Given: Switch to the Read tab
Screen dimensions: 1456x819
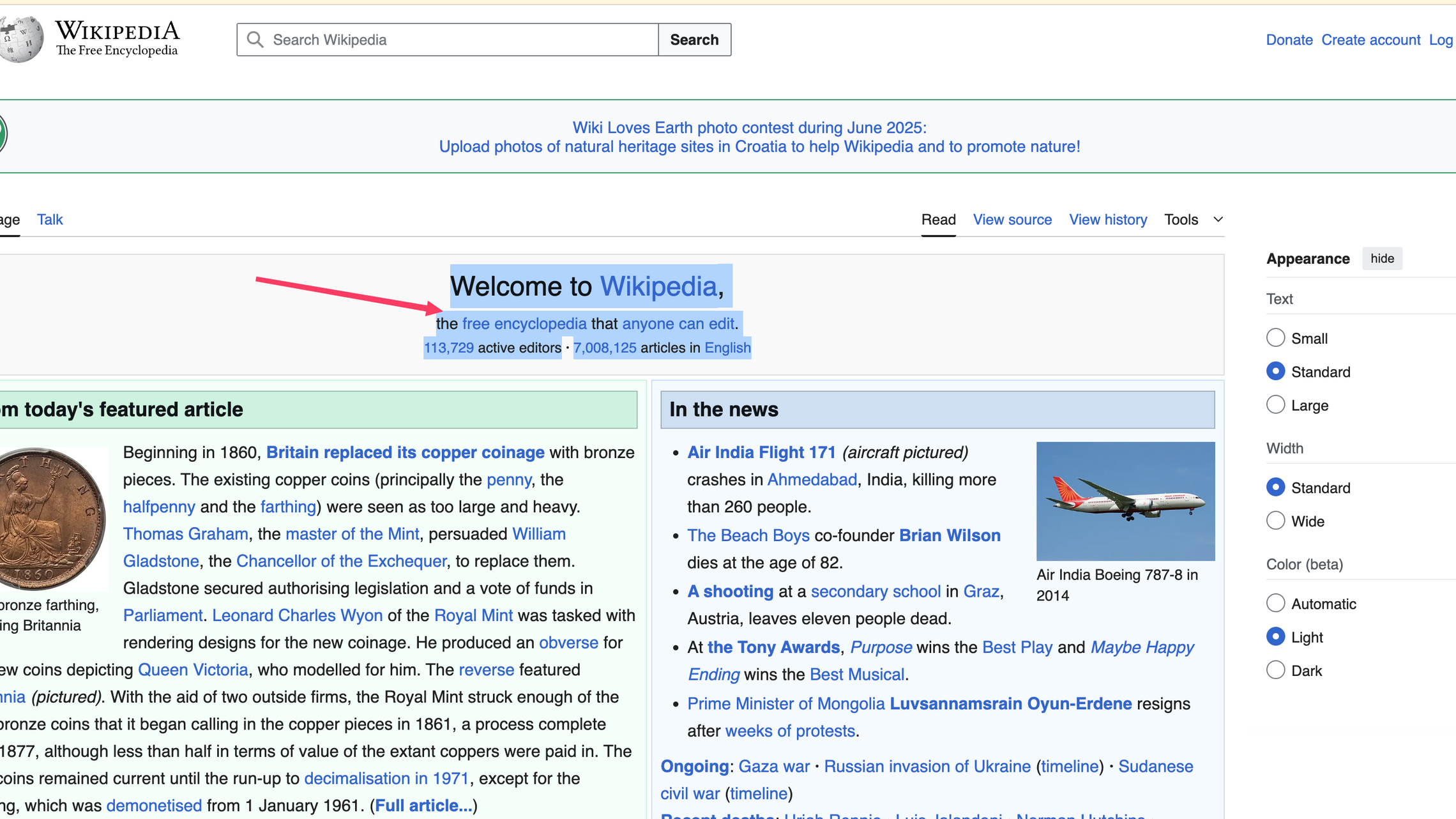Looking at the screenshot, I should (x=938, y=220).
